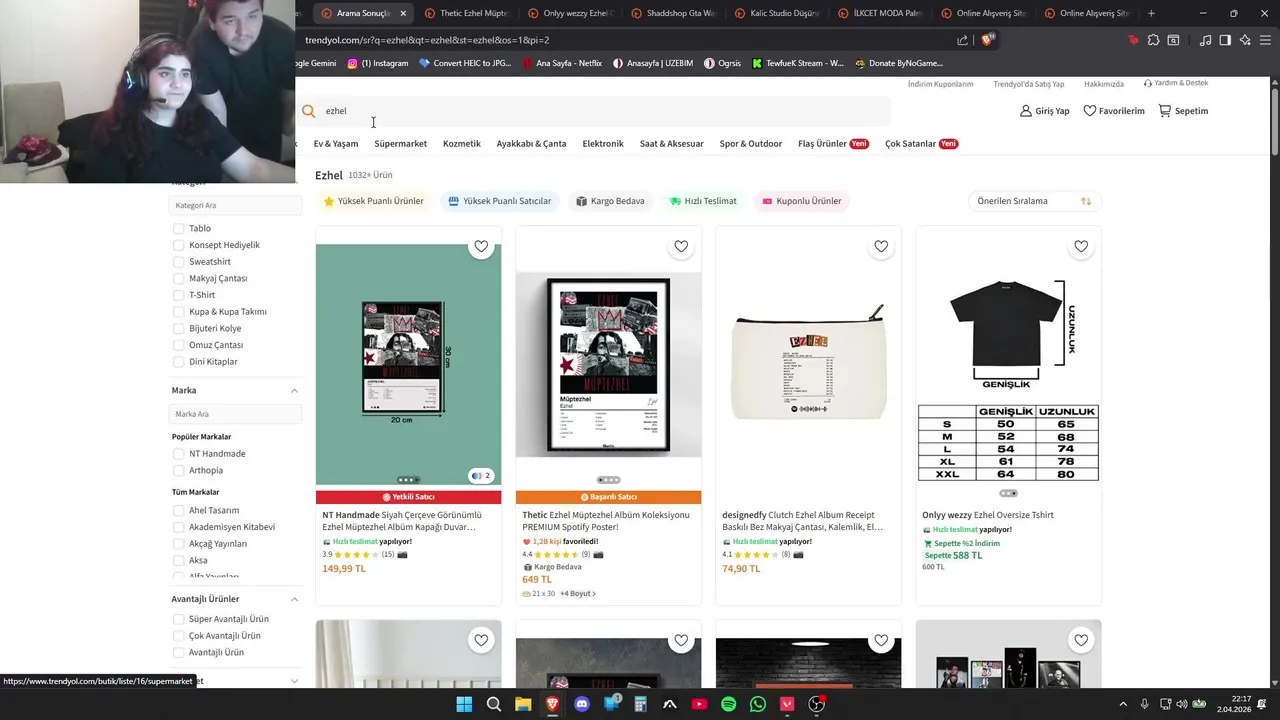Click the share page icon in address bar
The width and height of the screenshot is (1280, 720).
point(962,40)
